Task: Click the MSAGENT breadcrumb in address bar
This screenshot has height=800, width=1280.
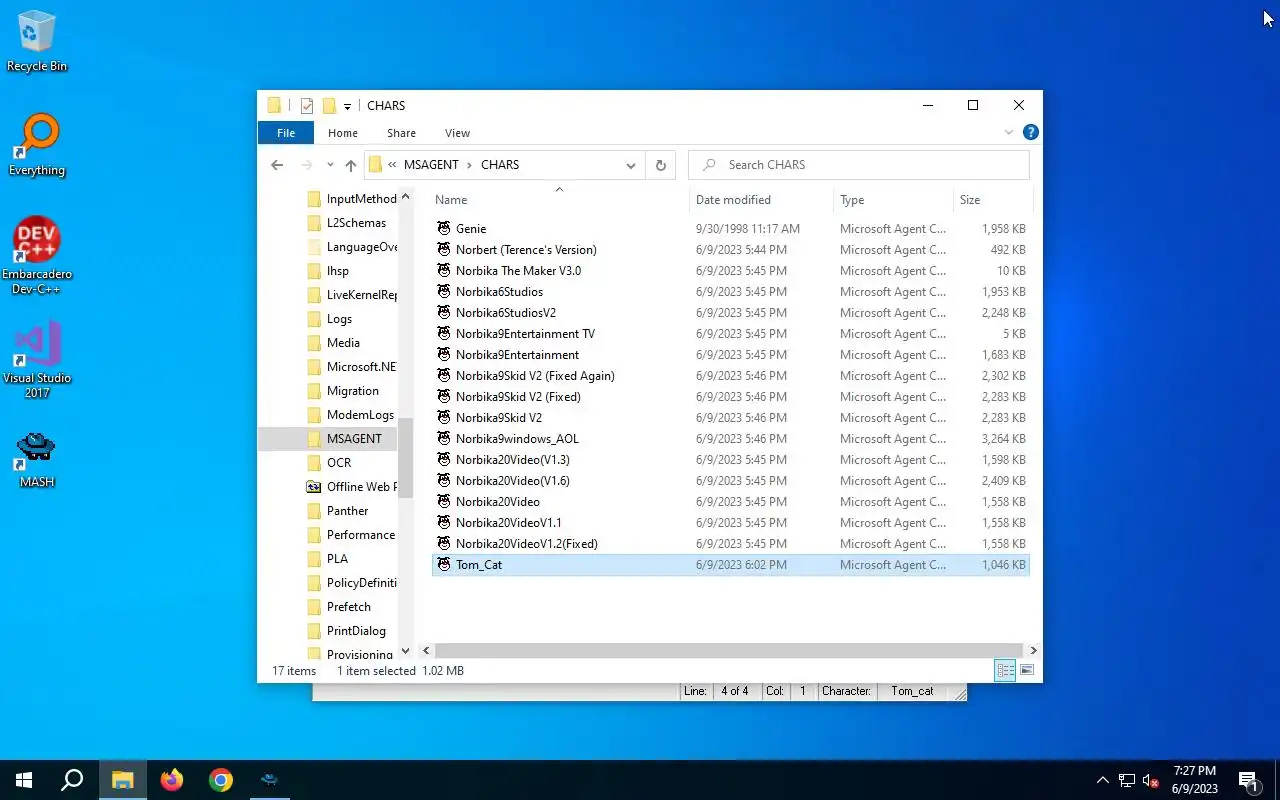Action: click(x=431, y=165)
